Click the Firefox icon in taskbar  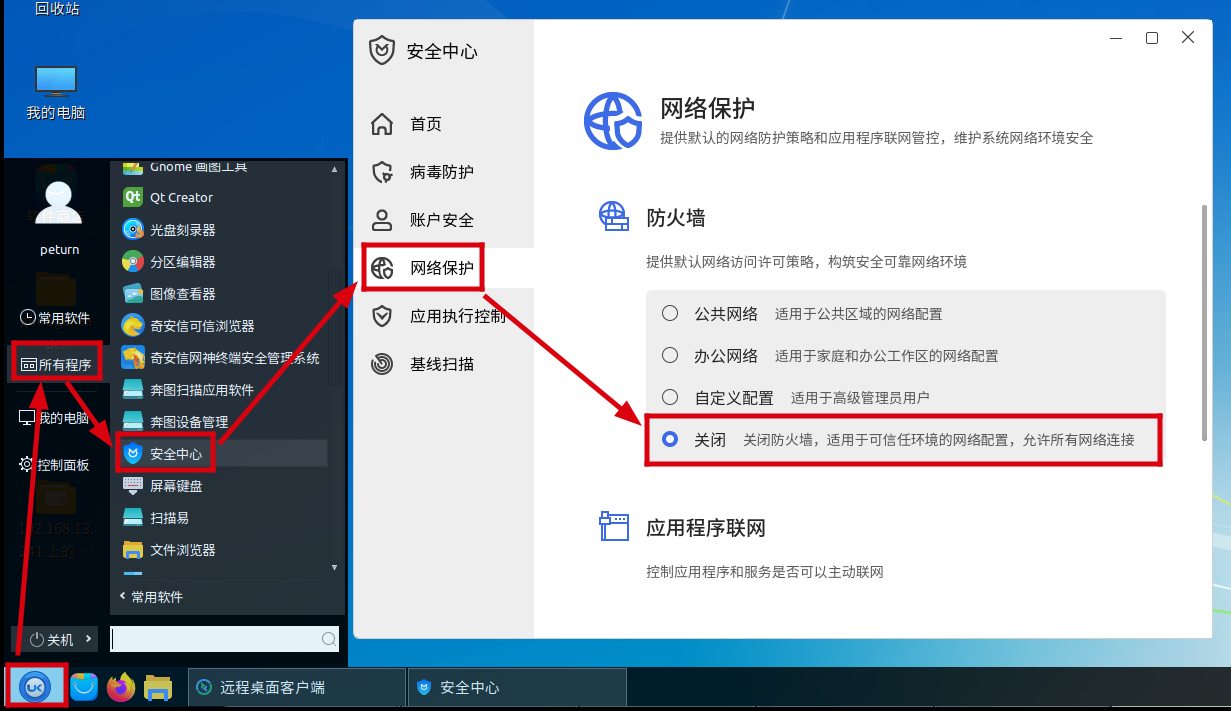click(x=121, y=687)
